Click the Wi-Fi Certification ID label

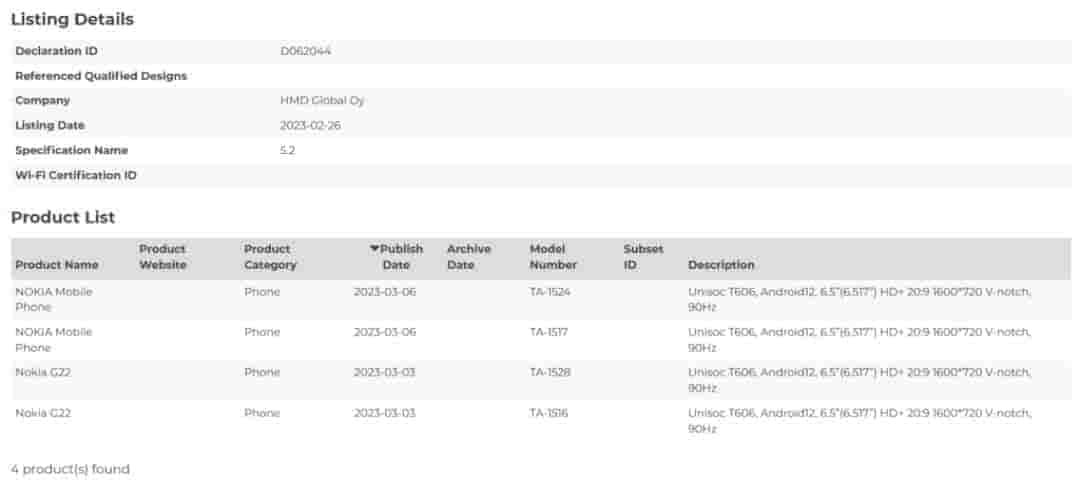pos(76,176)
